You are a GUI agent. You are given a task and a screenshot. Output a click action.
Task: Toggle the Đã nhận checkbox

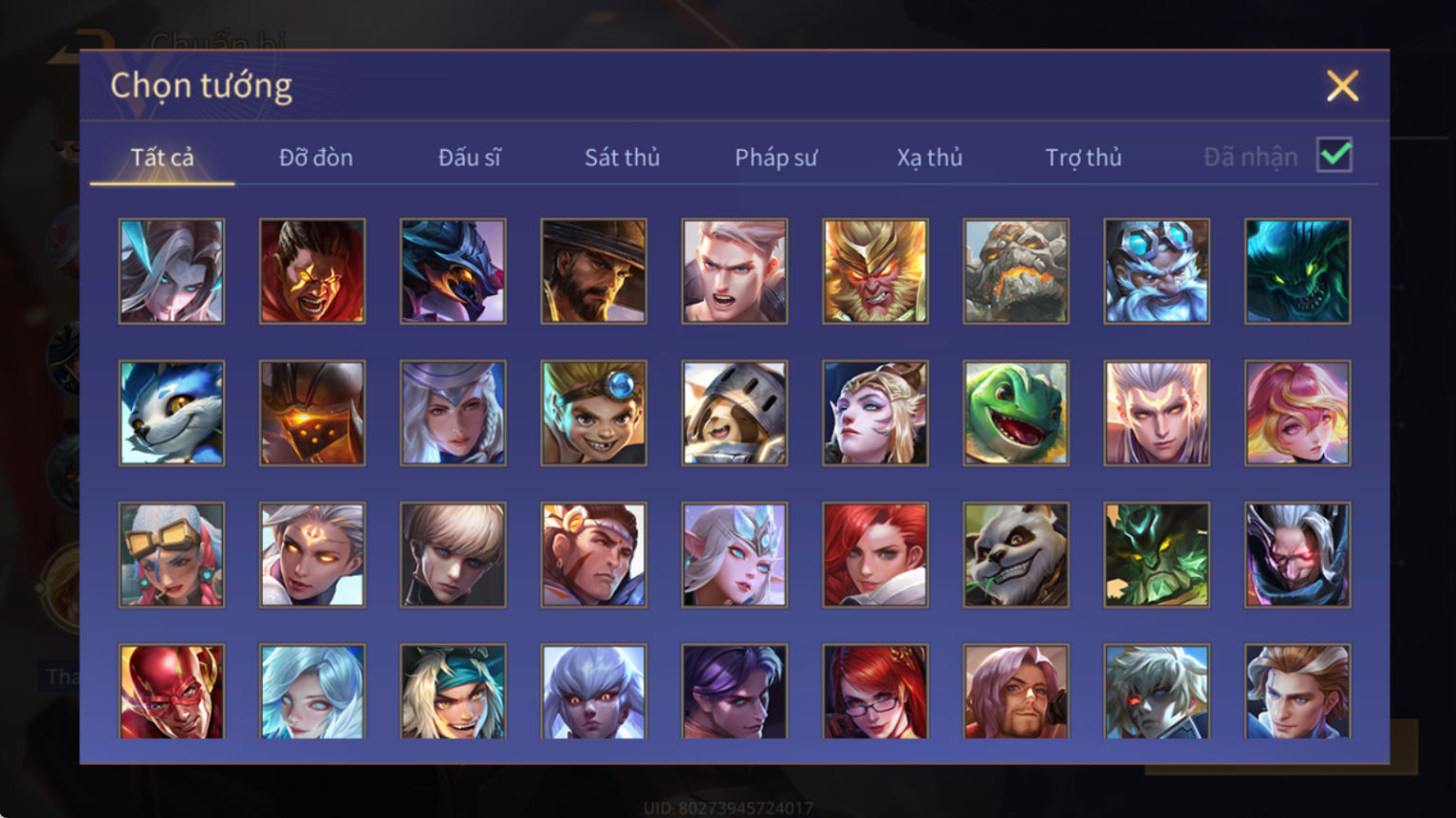tap(1335, 155)
